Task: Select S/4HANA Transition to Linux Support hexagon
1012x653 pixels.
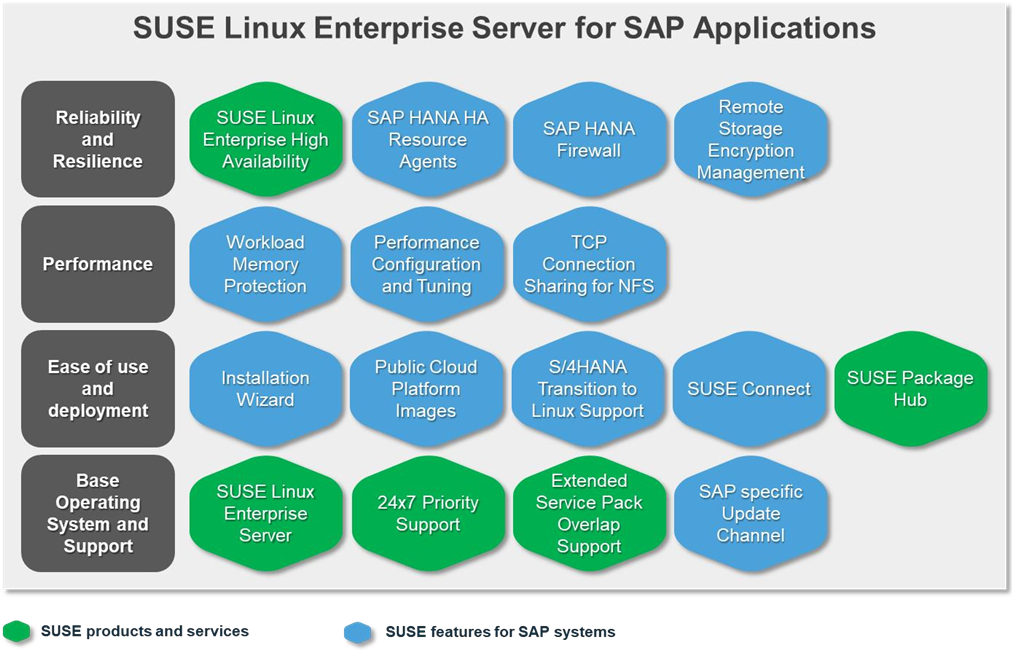Action: (587, 388)
